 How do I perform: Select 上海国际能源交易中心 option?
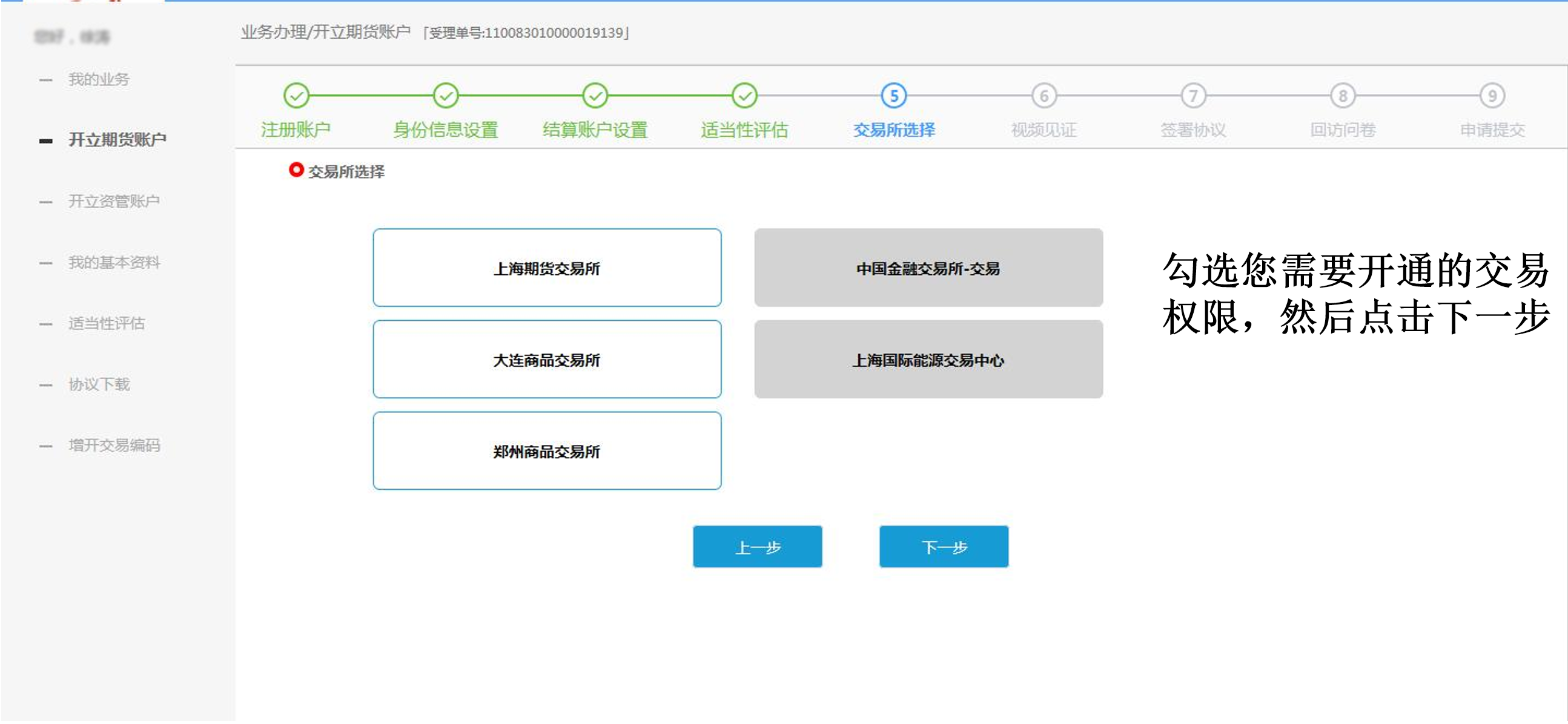(928, 360)
